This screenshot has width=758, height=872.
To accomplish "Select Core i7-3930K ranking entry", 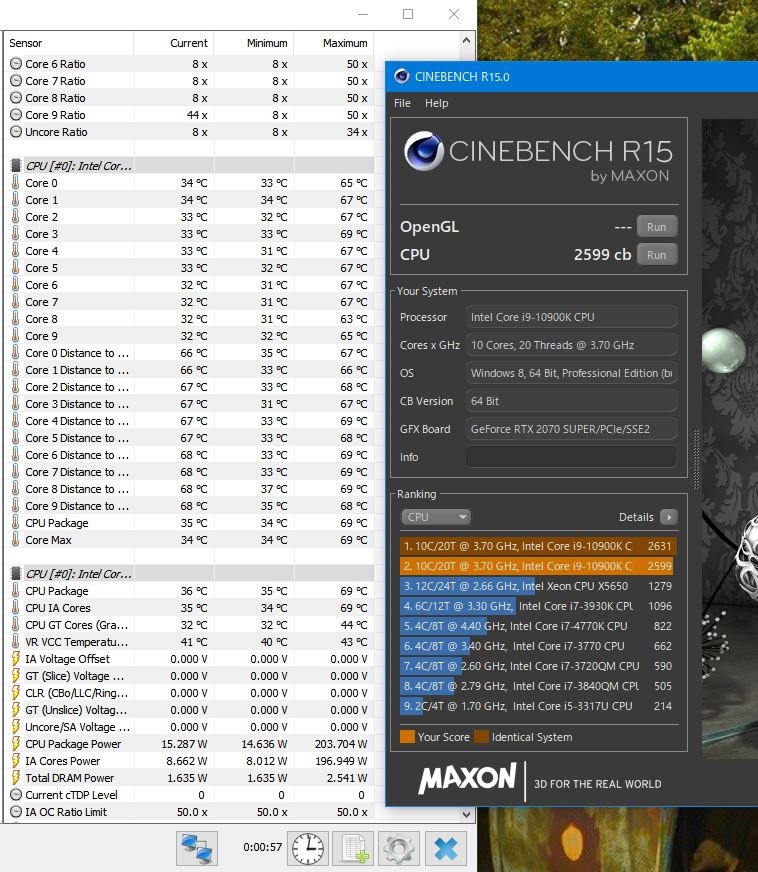I will coord(537,606).
